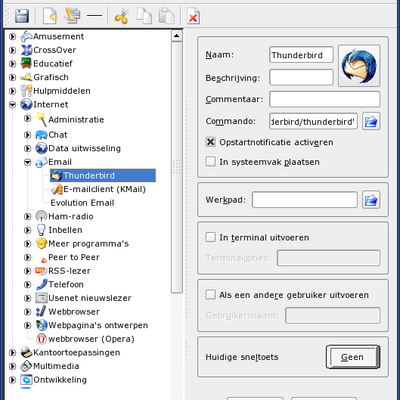Click the Administratie wand icon
400x400 pixels.
click(41, 119)
